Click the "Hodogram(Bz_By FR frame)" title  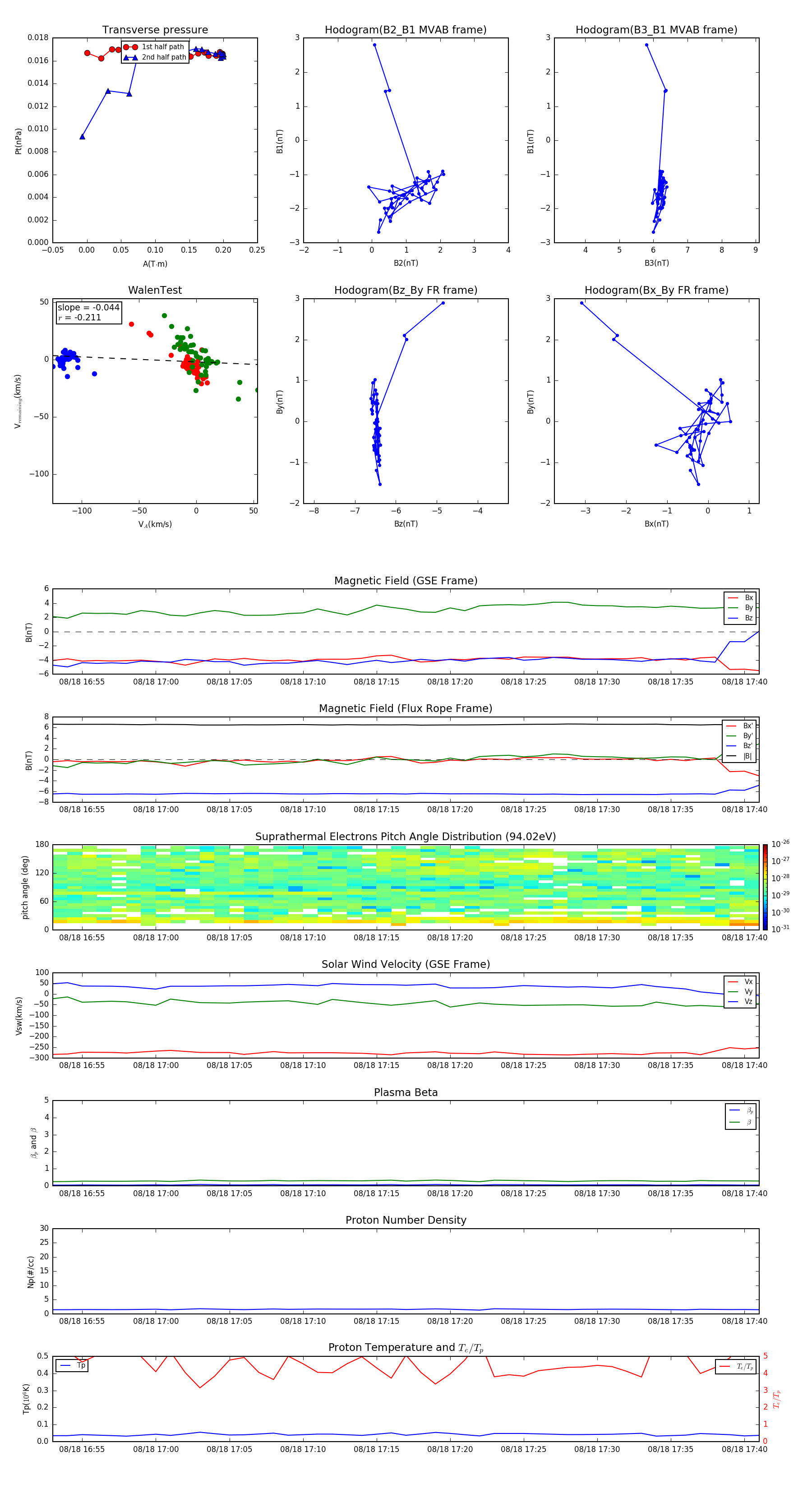coord(406,290)
